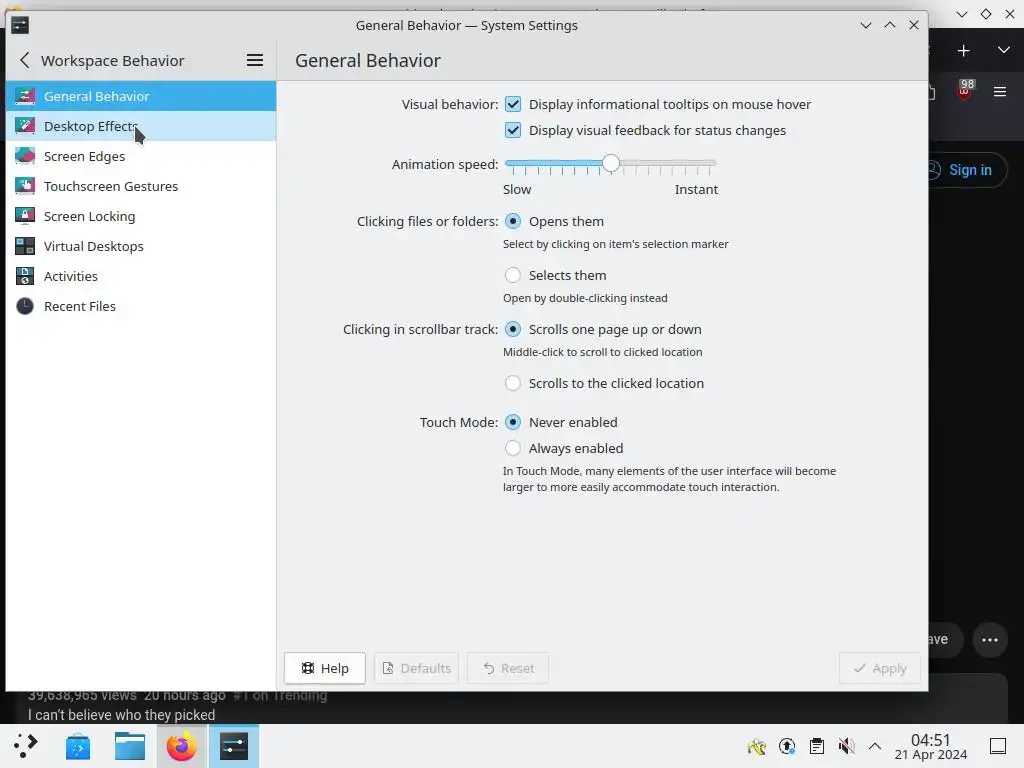
Task: Set Touch Mode to Never enabled
Action: (513, 422)
